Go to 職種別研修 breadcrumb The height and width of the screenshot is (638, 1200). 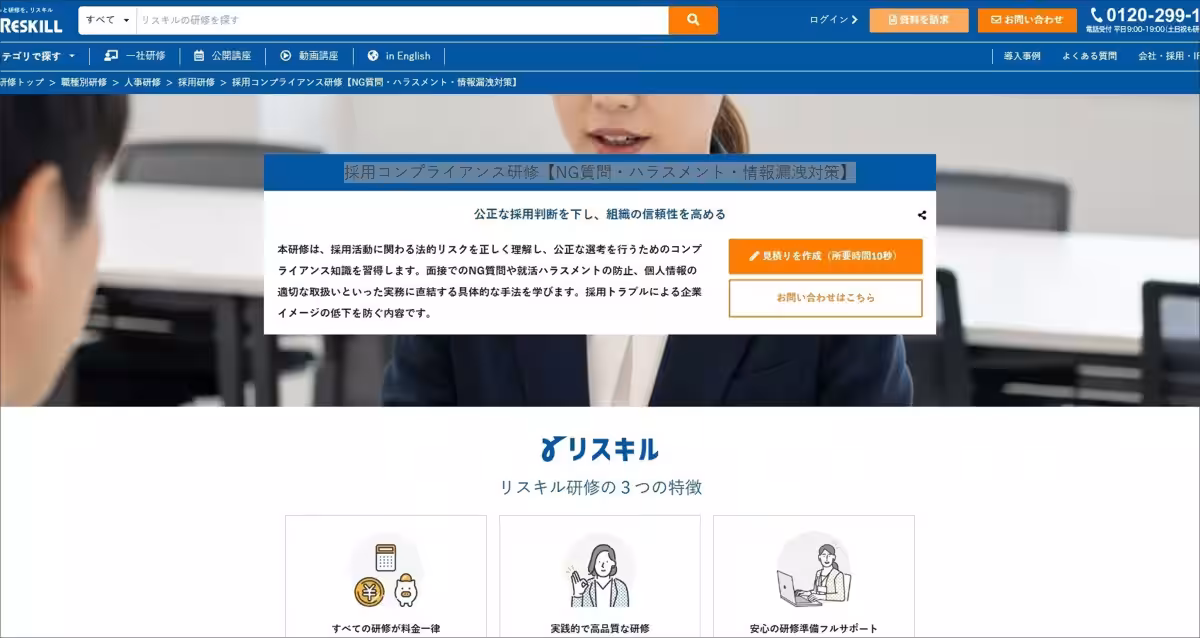pyautogui.click(x=84, y=82)
